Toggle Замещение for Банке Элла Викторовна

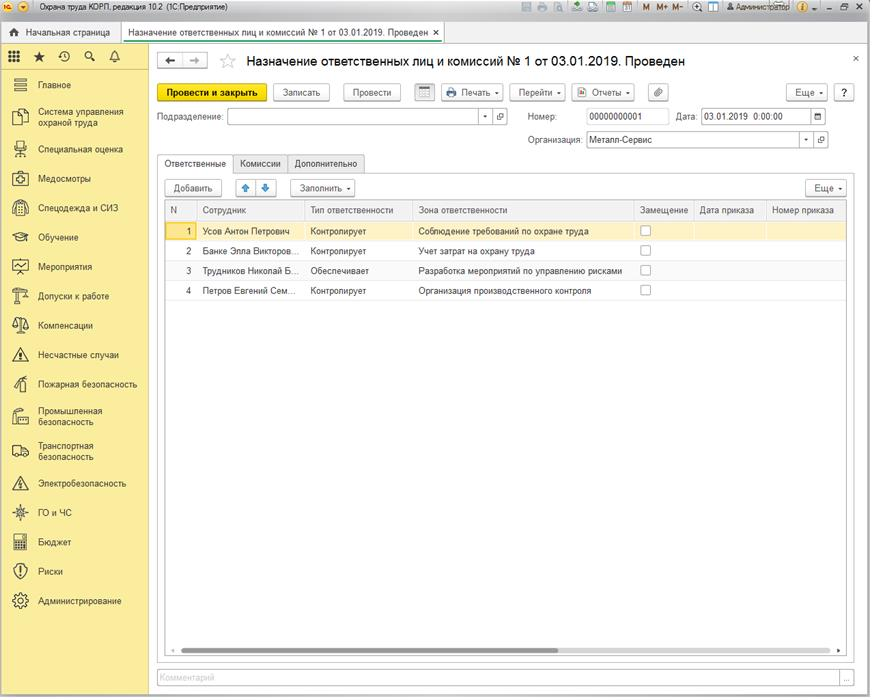[x=646, y=251]
